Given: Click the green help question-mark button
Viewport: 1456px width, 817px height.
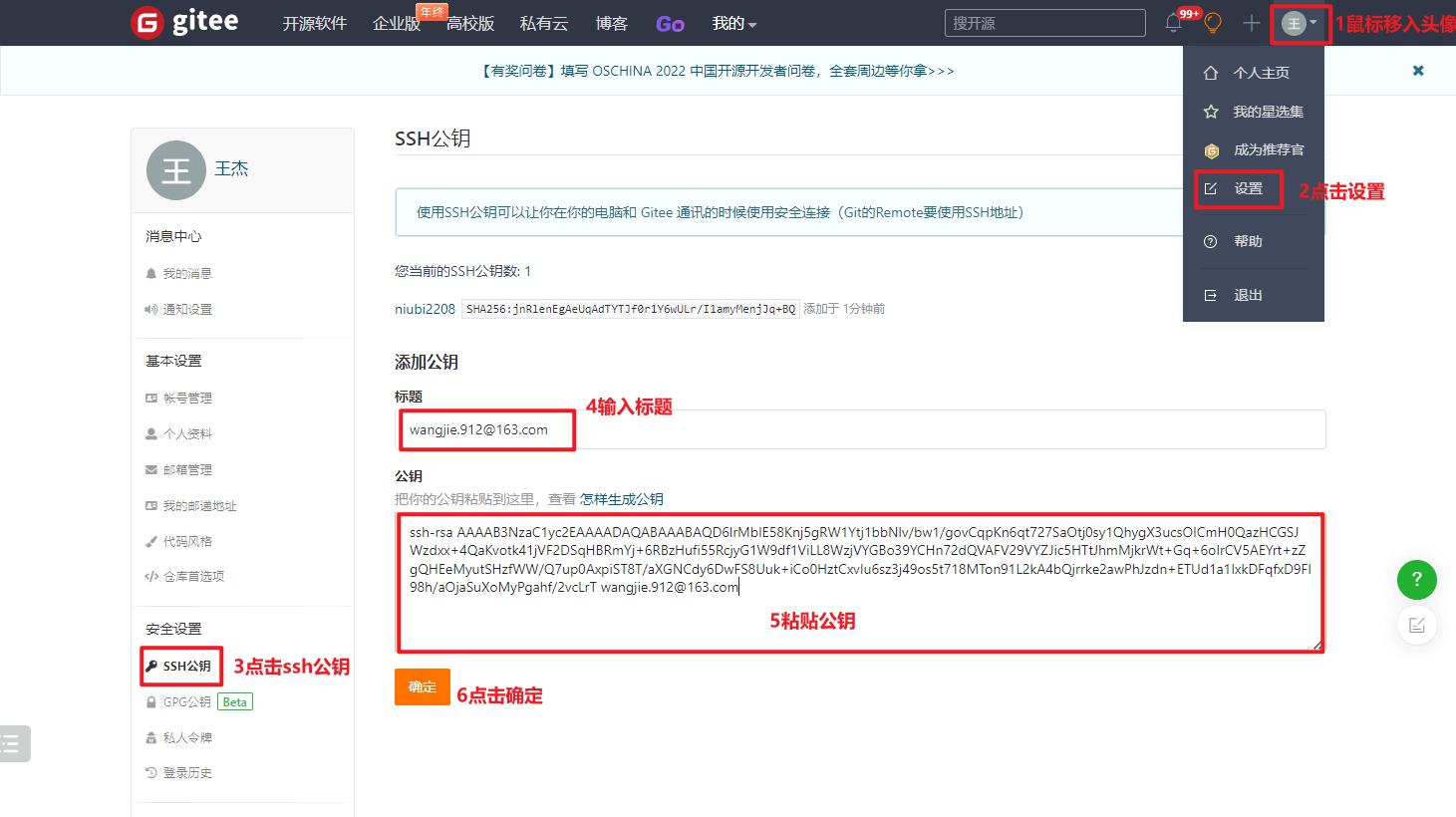Looking at the screenshot, I should (x=1416, y=579).
